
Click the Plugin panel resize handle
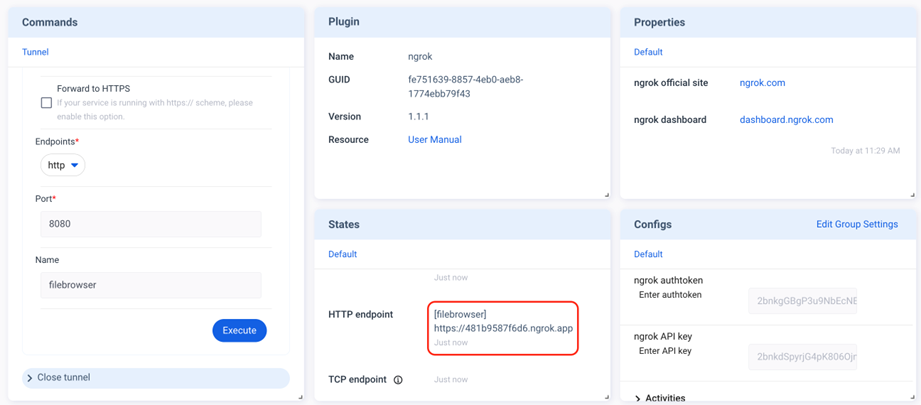pyautogui.click(x=607, y=195)
